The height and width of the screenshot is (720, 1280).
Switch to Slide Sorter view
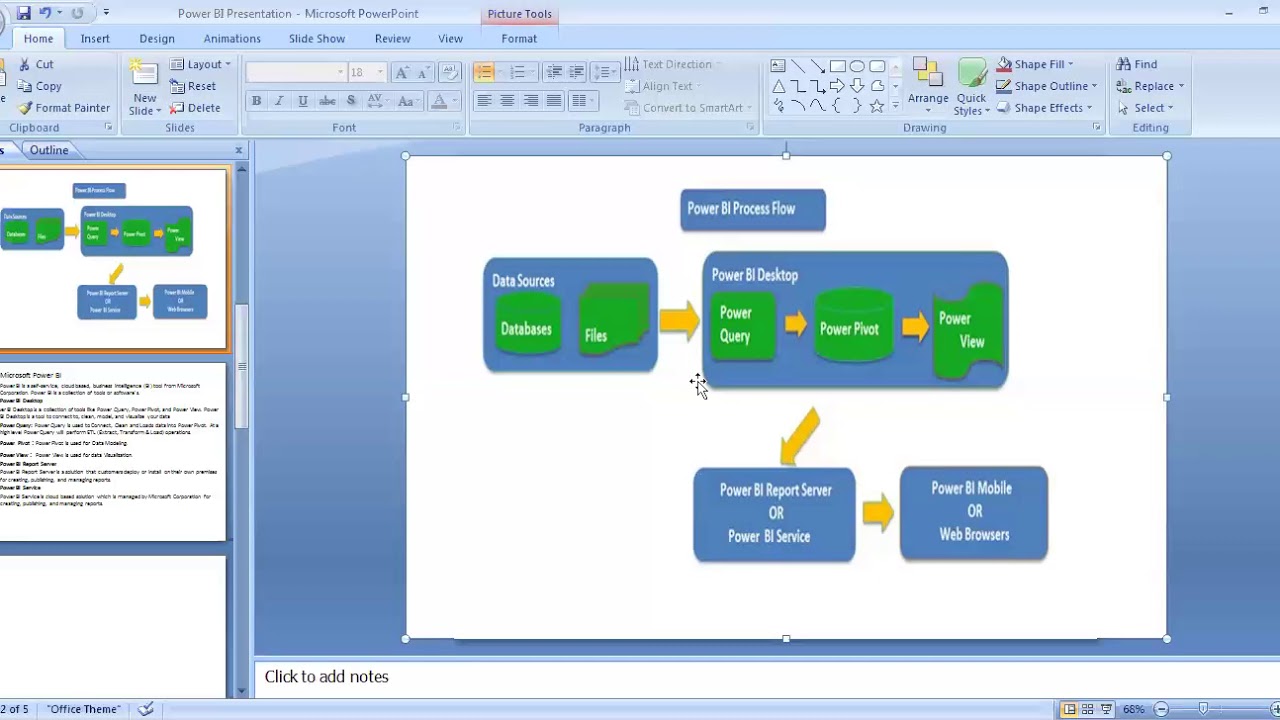pos(1088,709)
